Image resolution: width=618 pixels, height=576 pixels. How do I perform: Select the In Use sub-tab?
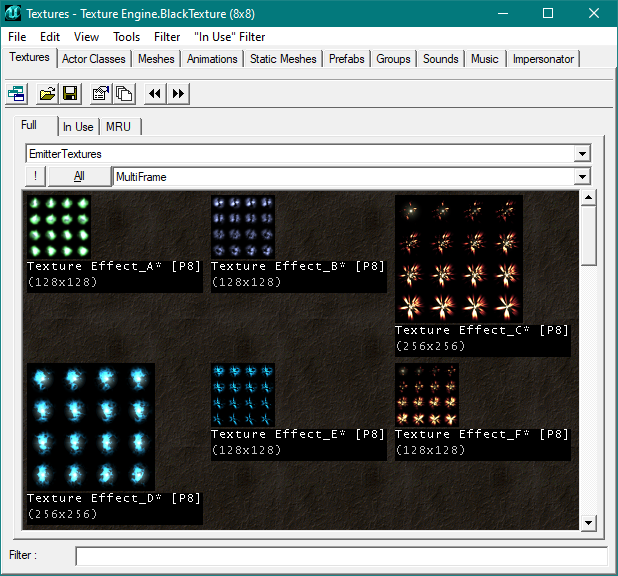click(x=78, y=127)
